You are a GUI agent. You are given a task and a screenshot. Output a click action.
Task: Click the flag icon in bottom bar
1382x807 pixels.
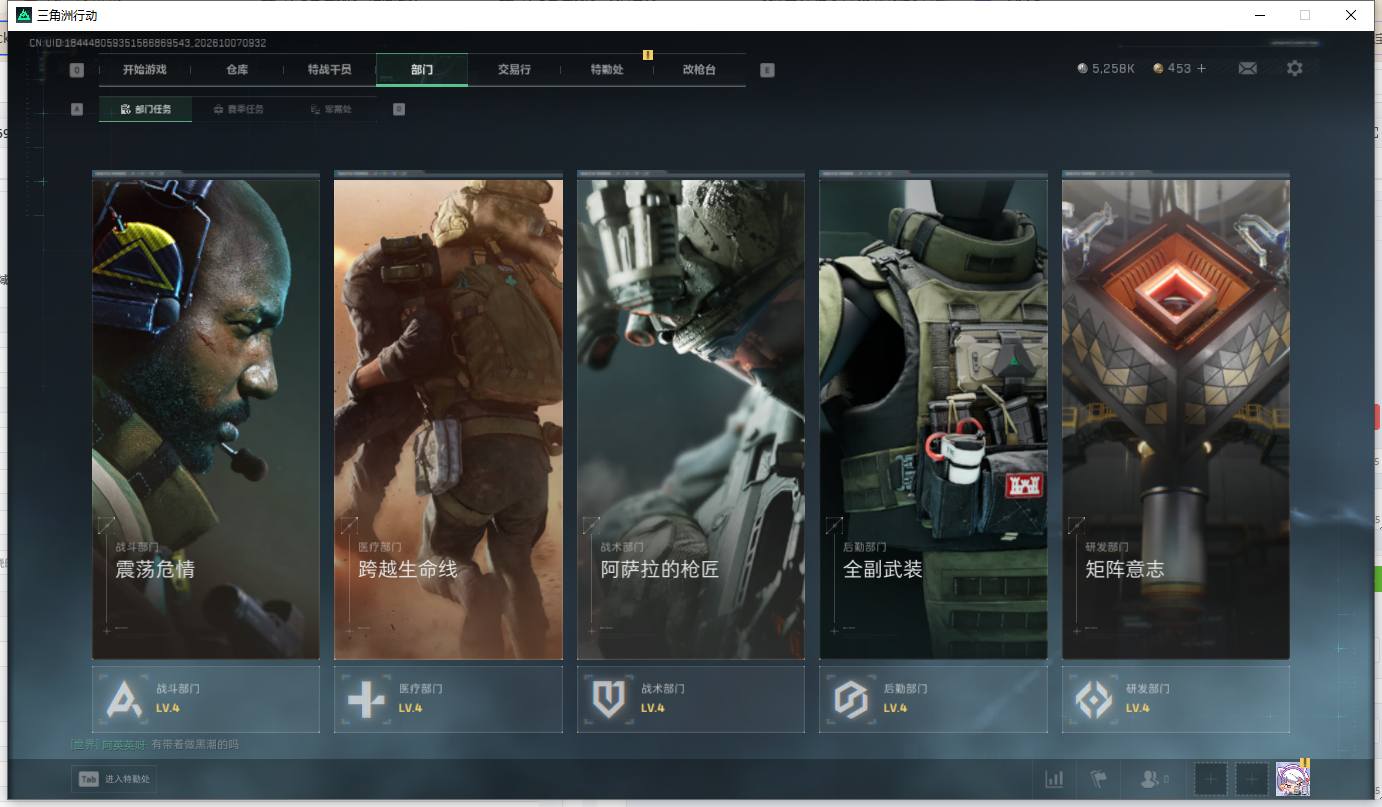1099,779
